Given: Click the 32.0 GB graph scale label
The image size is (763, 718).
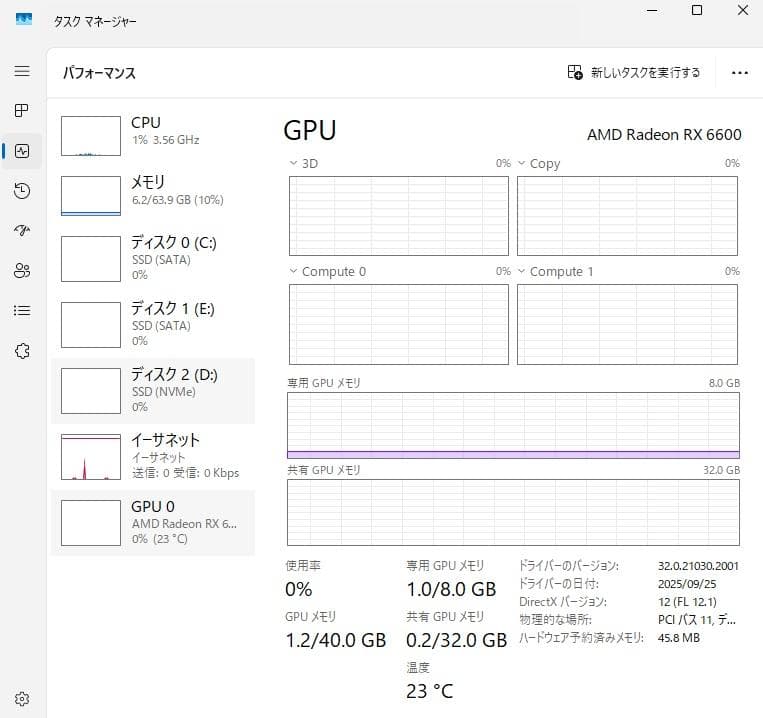Looking at the screenshot, I should [721, 470].
